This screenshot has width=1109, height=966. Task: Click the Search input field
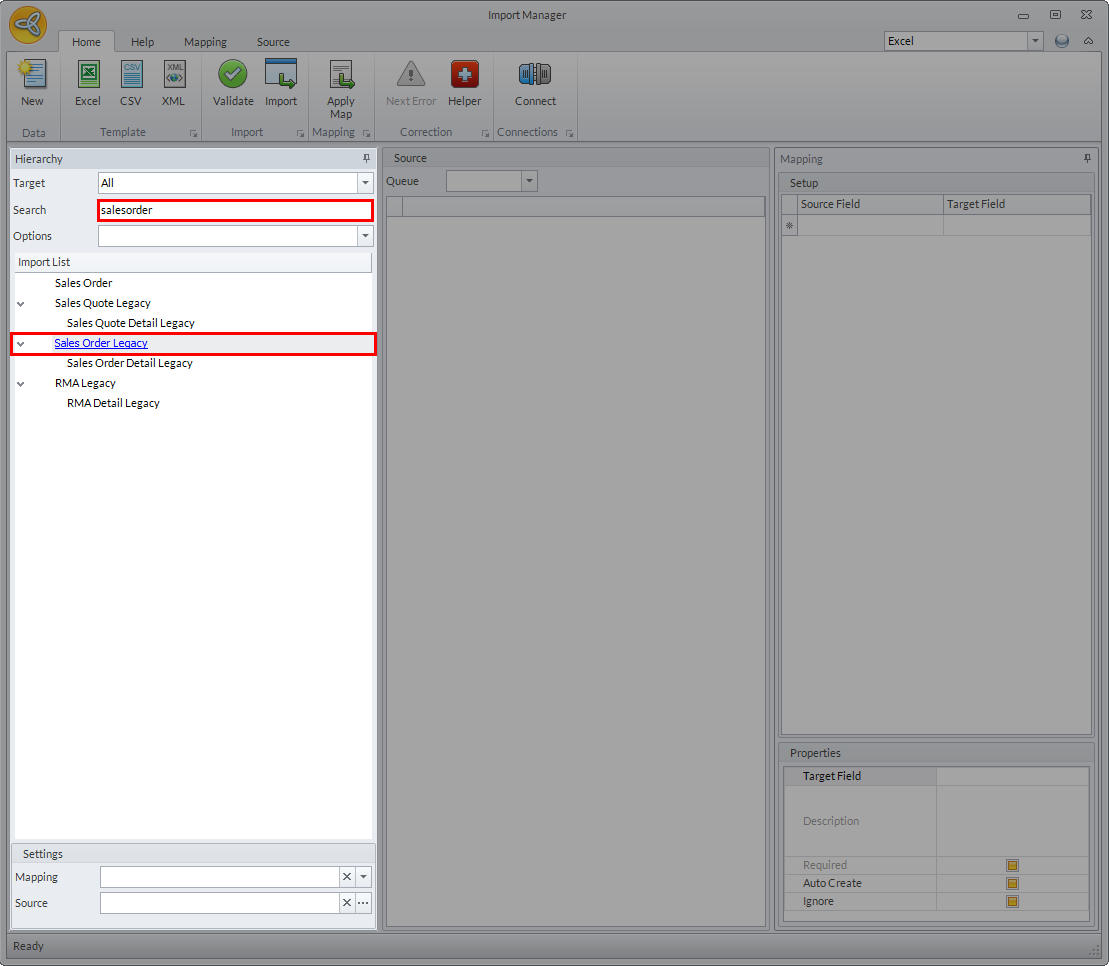pos(235,210)
